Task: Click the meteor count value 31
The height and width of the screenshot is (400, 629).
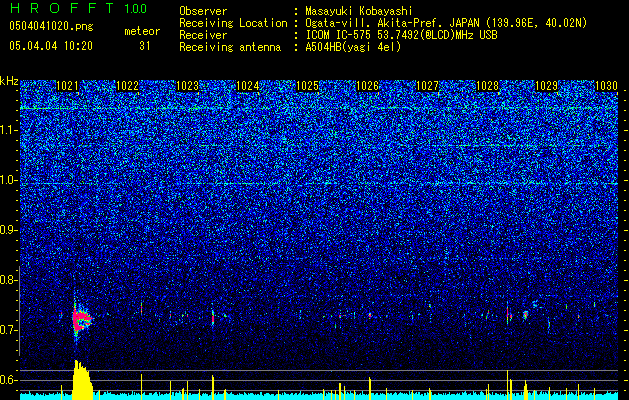Action: pyautogui.click(x=145, y=46)
